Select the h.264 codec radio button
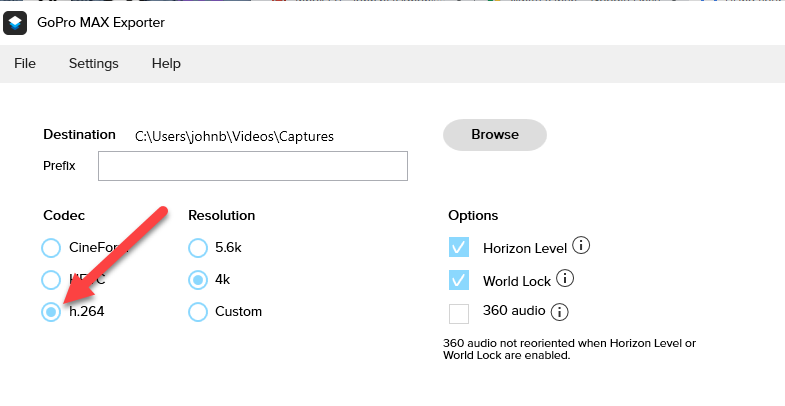 click(x=51, y=312)
